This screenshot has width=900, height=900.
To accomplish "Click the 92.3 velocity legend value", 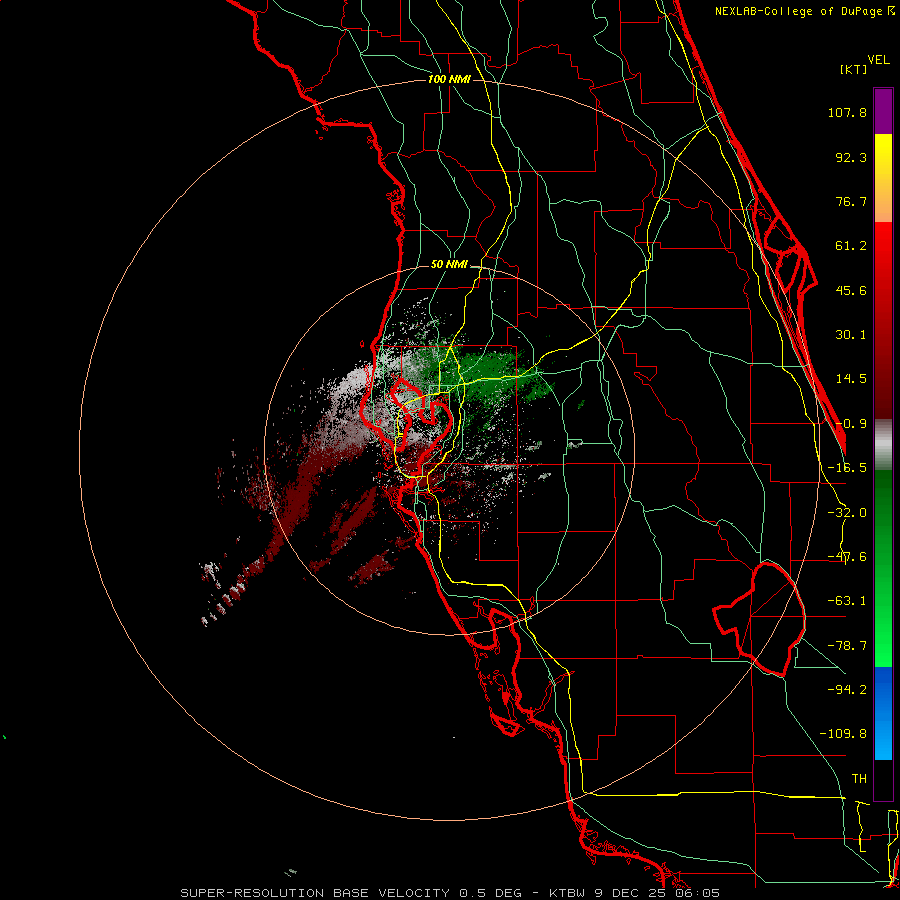I will [851, 157].
